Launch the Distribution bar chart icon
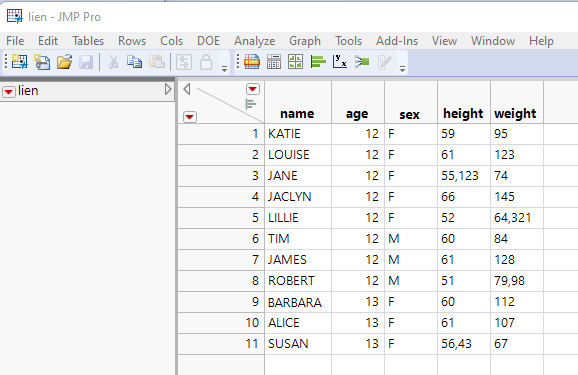This screenshot has width=578, height=375. (318, 62)
